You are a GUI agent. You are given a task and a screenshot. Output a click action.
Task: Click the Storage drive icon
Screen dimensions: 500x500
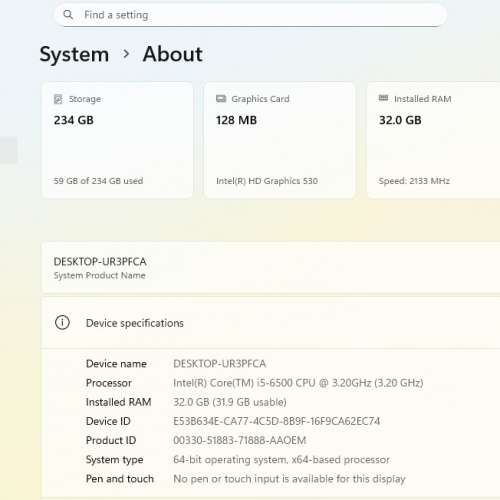point(58,99)
